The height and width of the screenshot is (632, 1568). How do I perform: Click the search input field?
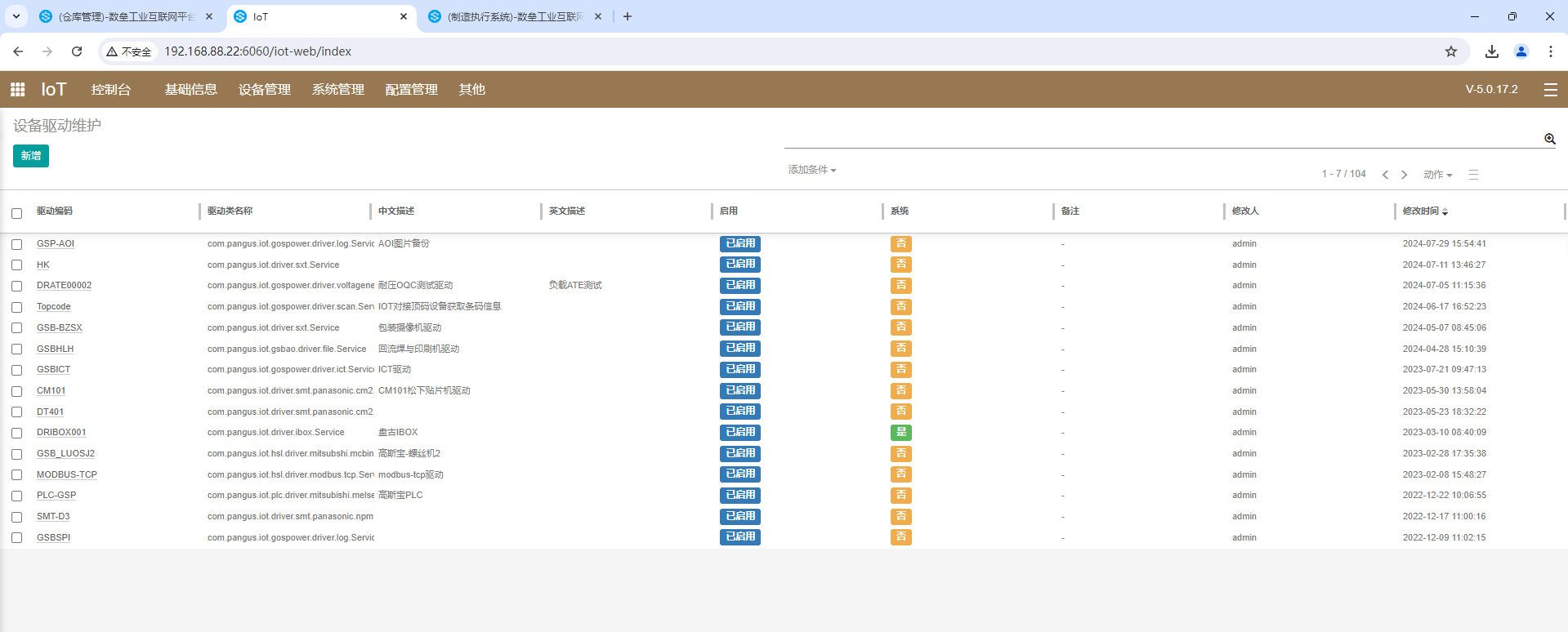[x=1163, y=138]
